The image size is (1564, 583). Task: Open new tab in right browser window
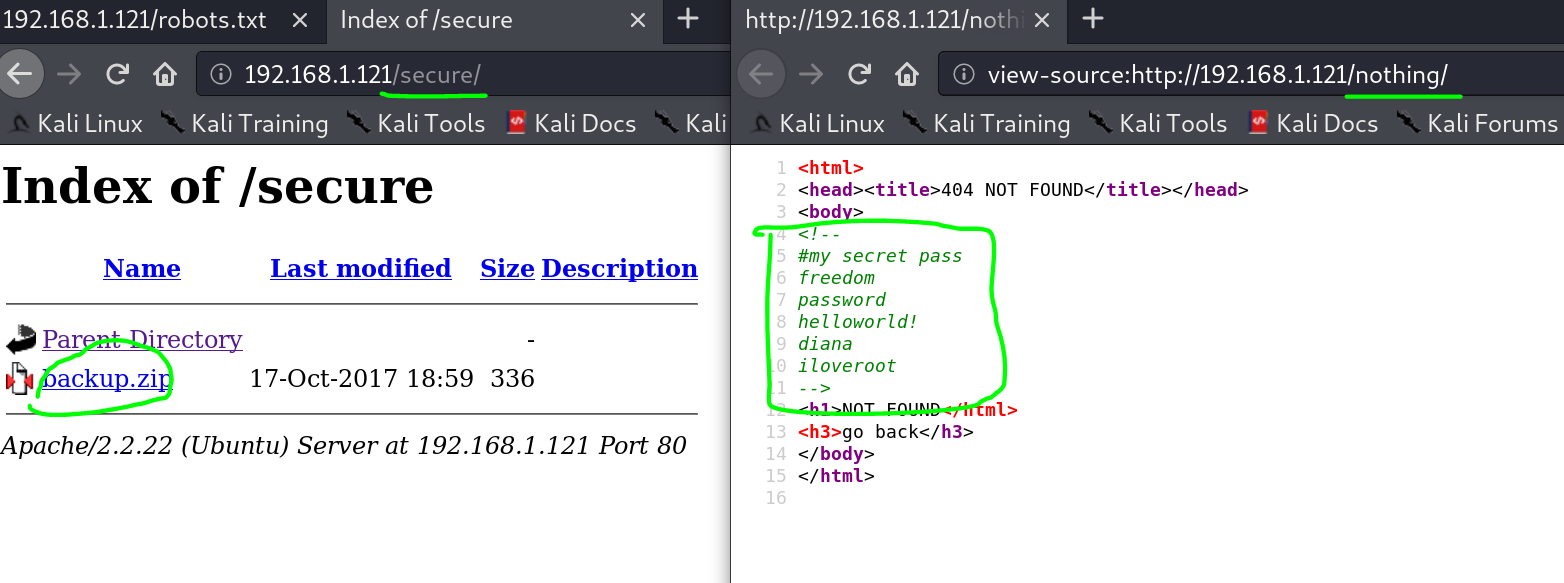coord(1092,19)
